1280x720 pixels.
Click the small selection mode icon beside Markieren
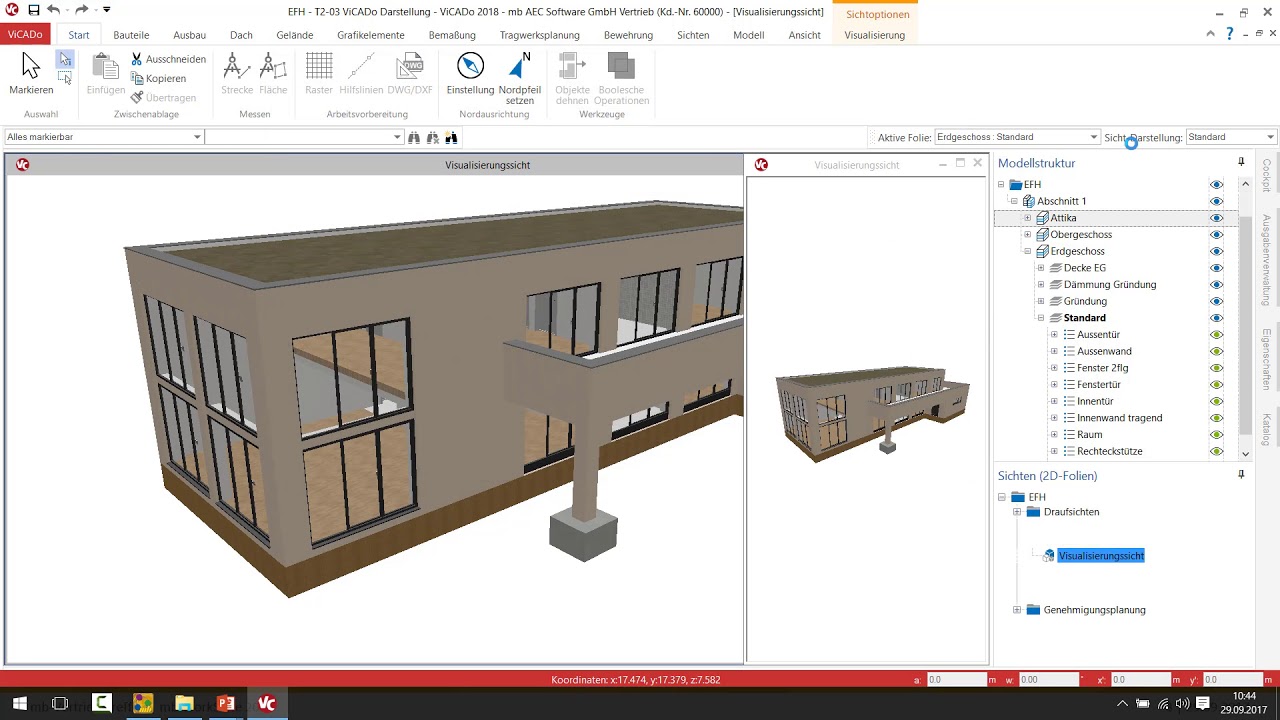[65, 59]
